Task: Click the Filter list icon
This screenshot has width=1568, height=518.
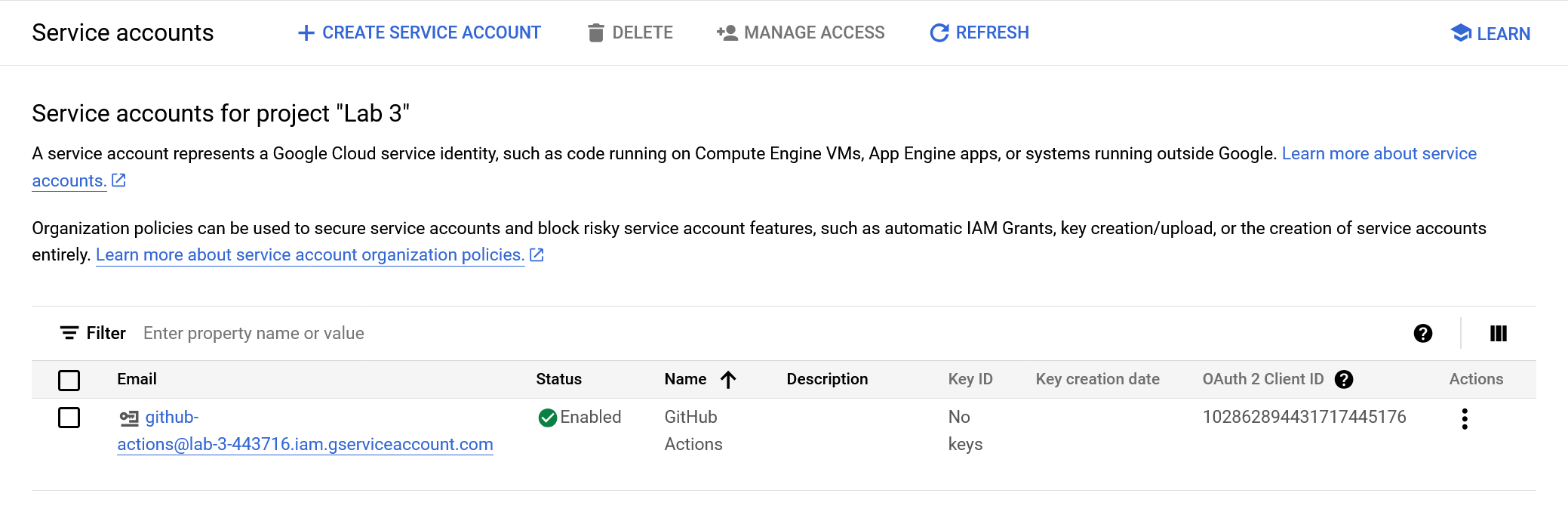Action: 69,334
